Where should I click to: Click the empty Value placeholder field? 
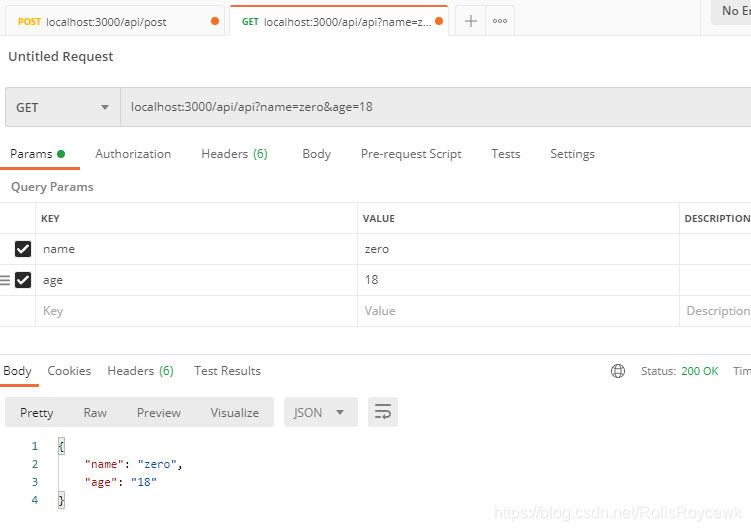[x=518, y=311]
